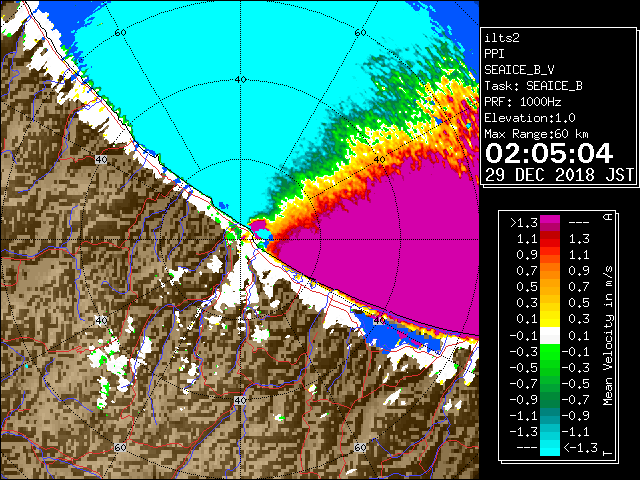640x480 pixels.
Task: Pick the bright green legend swatch
Action: click(550, 352)
